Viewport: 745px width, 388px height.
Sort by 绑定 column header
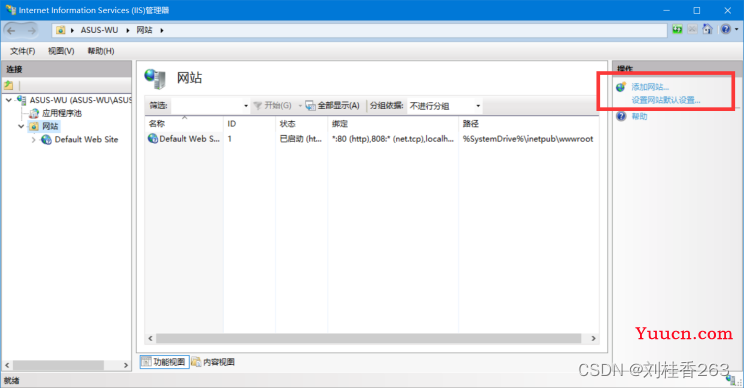point(393,123)
